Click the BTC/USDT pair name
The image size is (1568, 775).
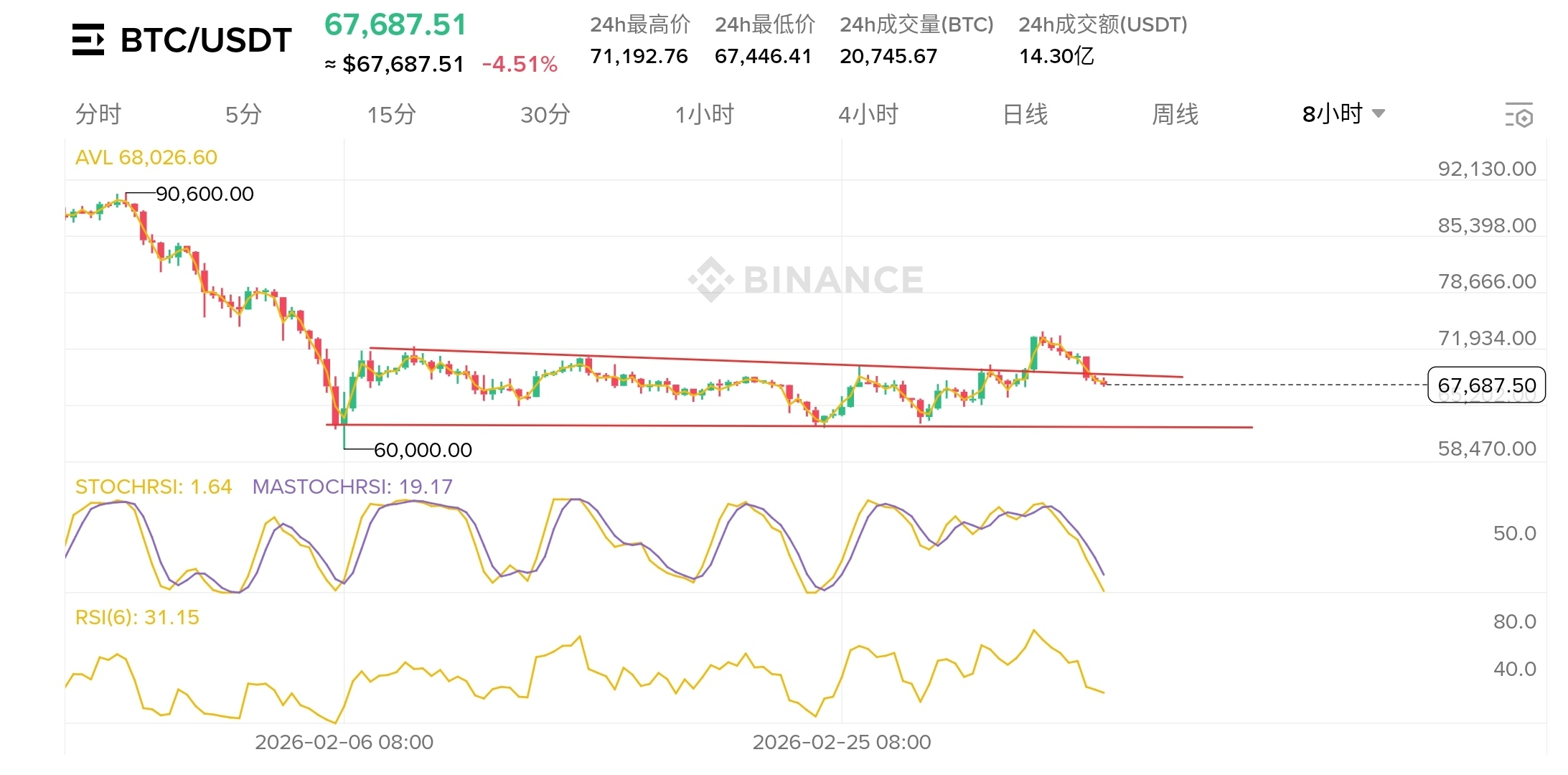click(206, 40)
